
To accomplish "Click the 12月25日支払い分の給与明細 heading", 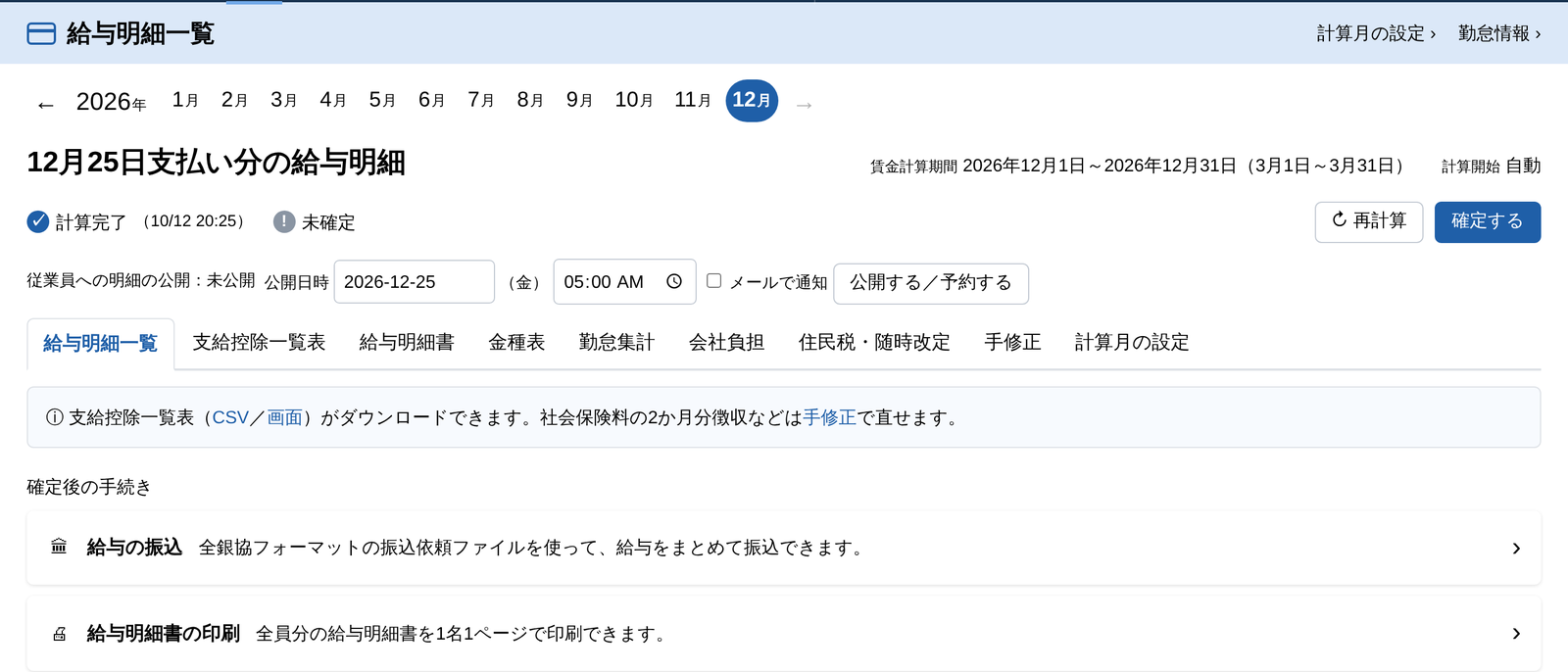I will click(216, 163).
